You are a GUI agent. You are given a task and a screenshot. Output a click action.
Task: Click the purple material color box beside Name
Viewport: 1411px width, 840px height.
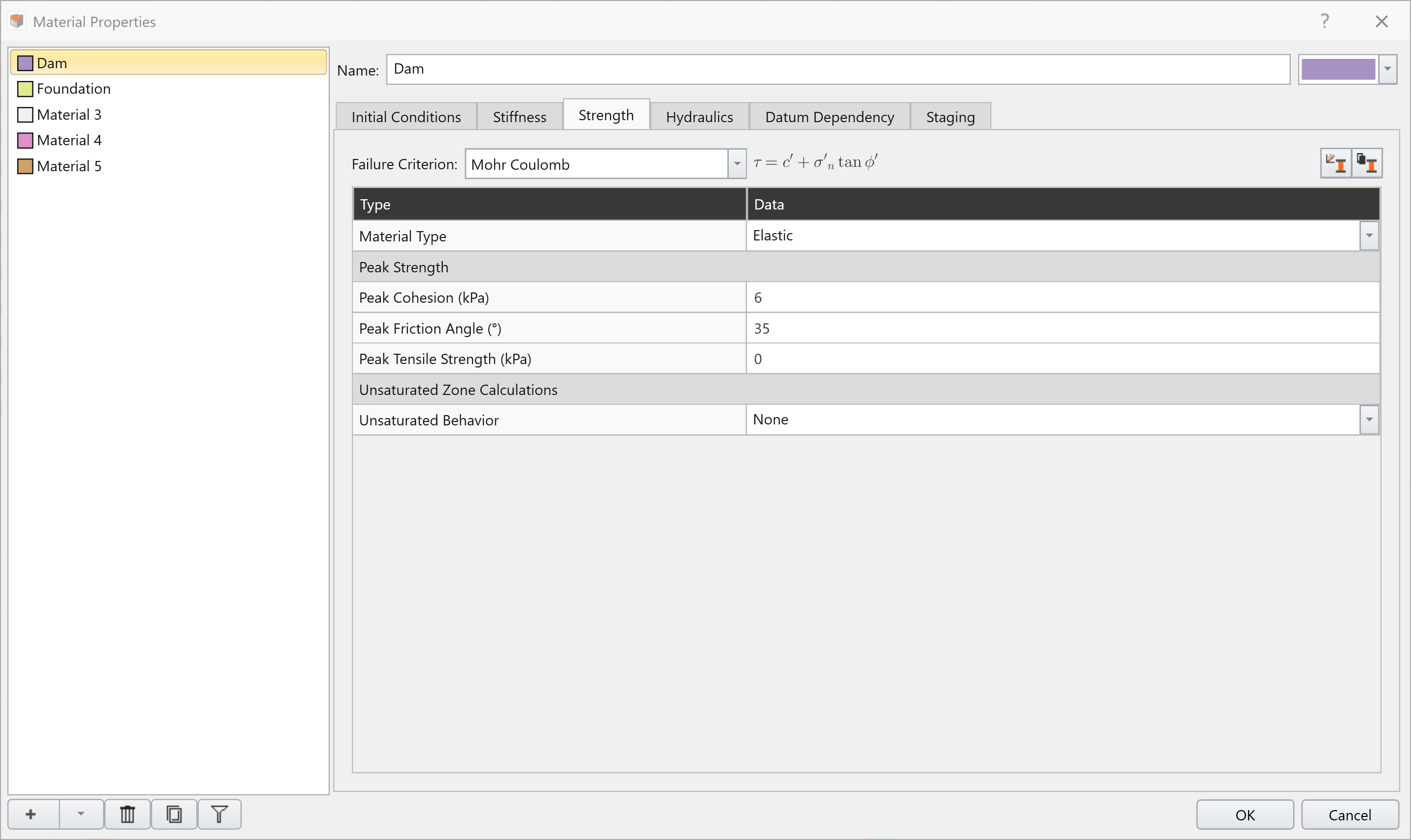[1338, 69]
